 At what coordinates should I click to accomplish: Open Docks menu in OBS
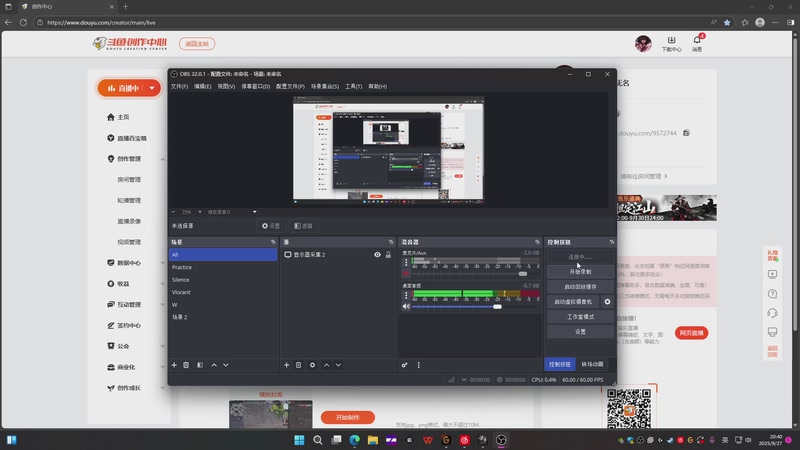(x=256, y=86)
